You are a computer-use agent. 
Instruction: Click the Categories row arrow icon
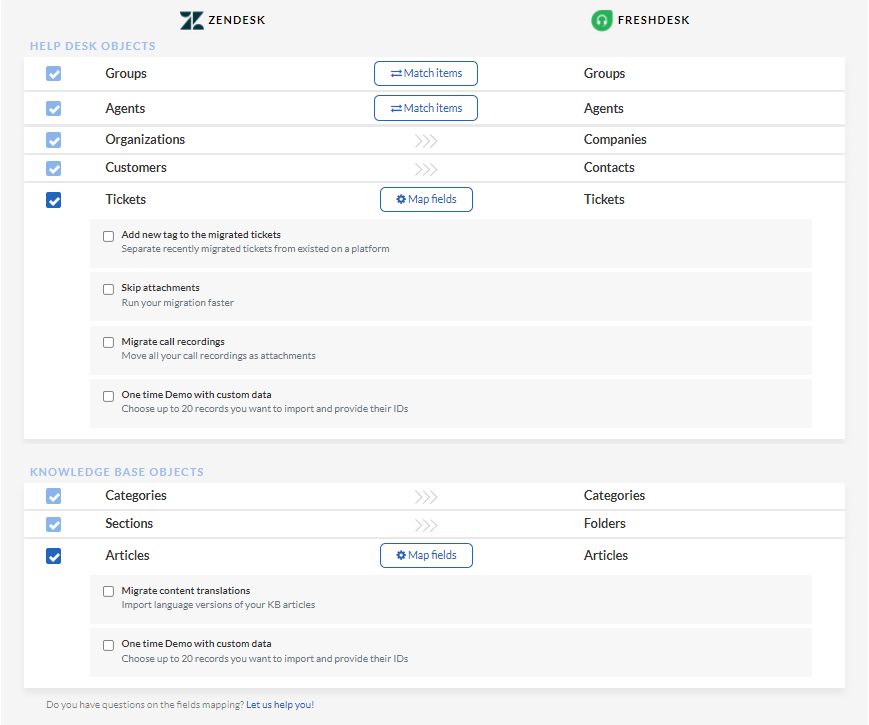tap(426, 497)
